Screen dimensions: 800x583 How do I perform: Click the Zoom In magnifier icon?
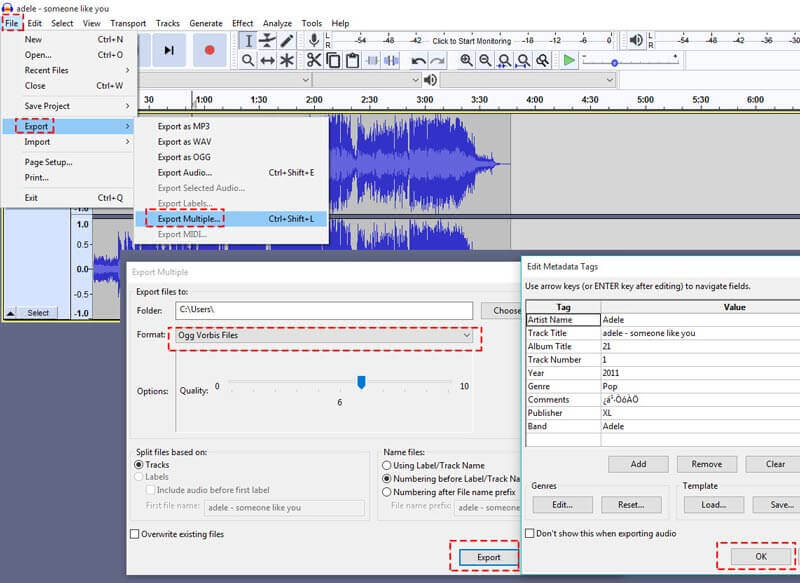pyautogui.click(x=466, y=61)
